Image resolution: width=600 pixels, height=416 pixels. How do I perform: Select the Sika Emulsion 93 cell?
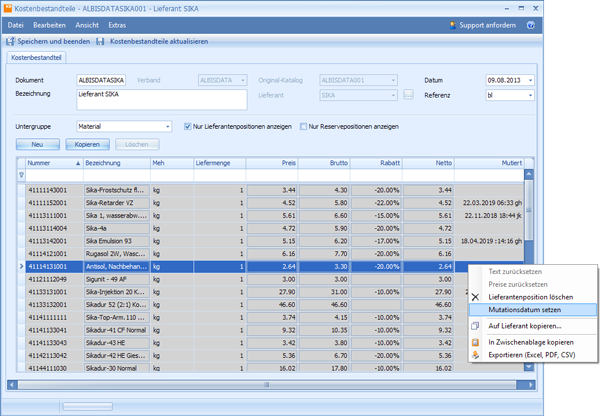tap(116, 241)
